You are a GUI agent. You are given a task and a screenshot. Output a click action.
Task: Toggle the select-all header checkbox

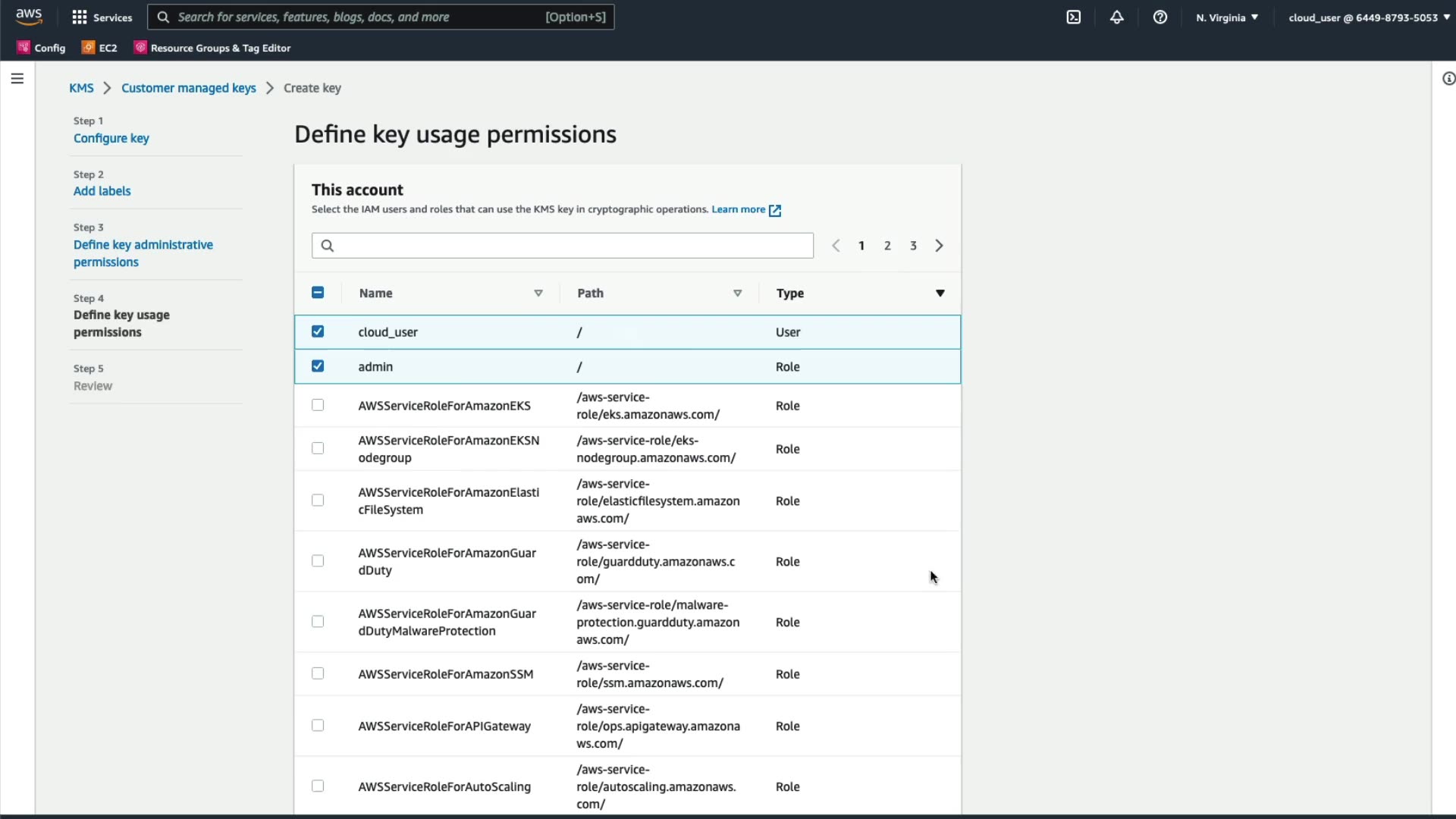(x=318, y=293)
